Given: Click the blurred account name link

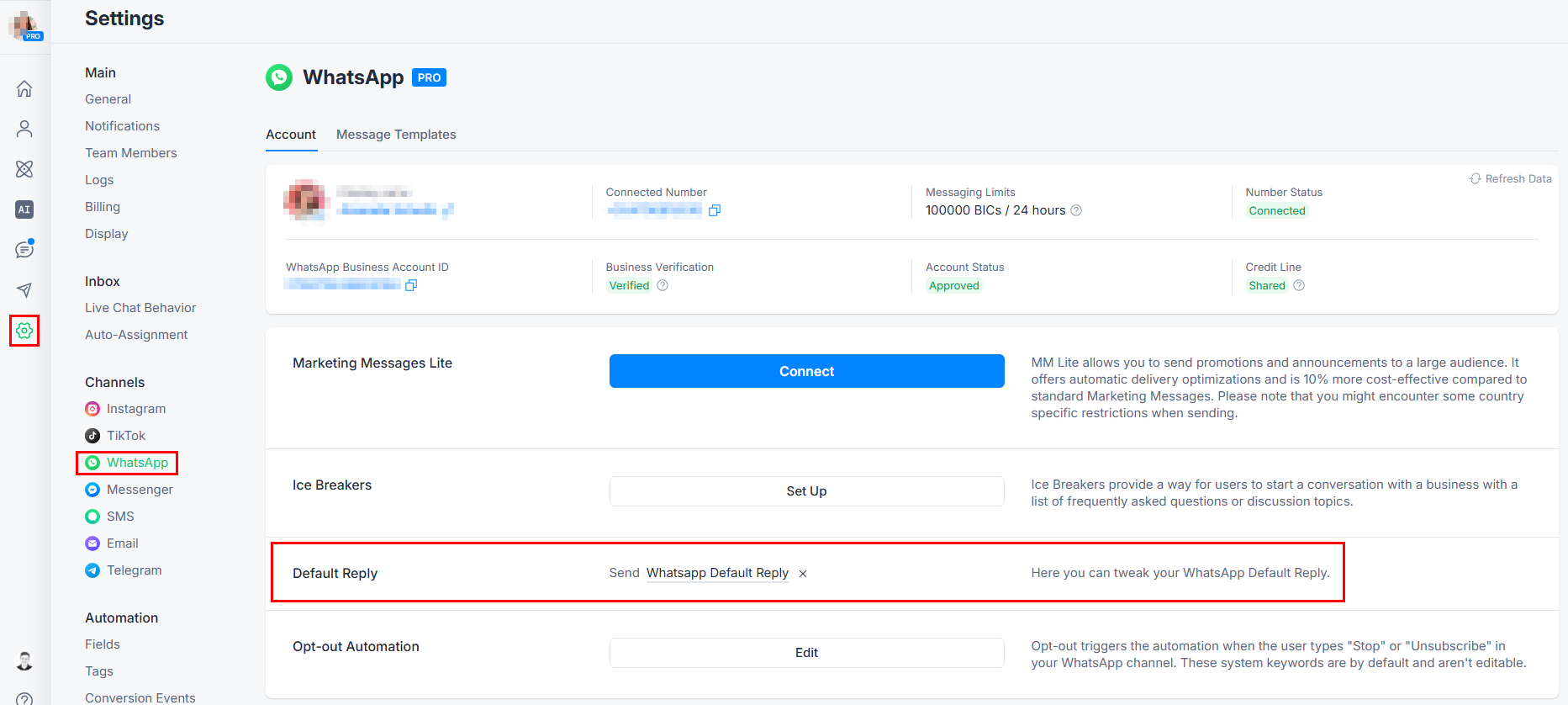Looking at the screenshot, I should point(395,209).
